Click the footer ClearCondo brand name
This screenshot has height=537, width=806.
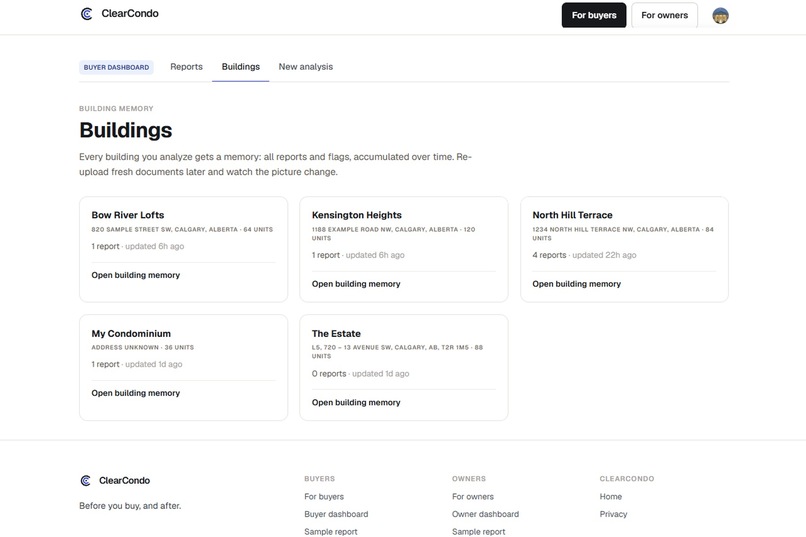tap(124, 480)
